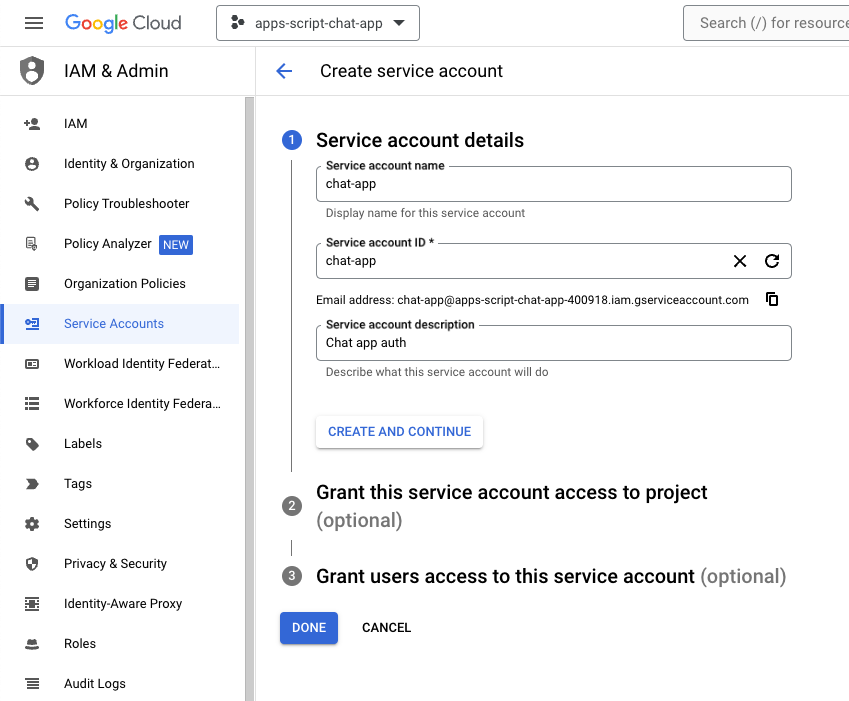Click the Policy Troubleshooter wrench icon

coord(32,204)
